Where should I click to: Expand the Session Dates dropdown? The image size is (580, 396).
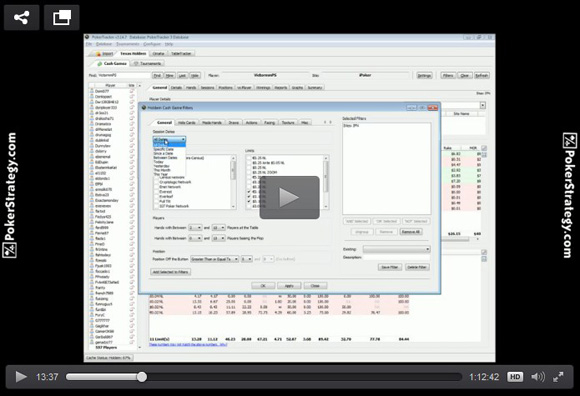[169, 139]
